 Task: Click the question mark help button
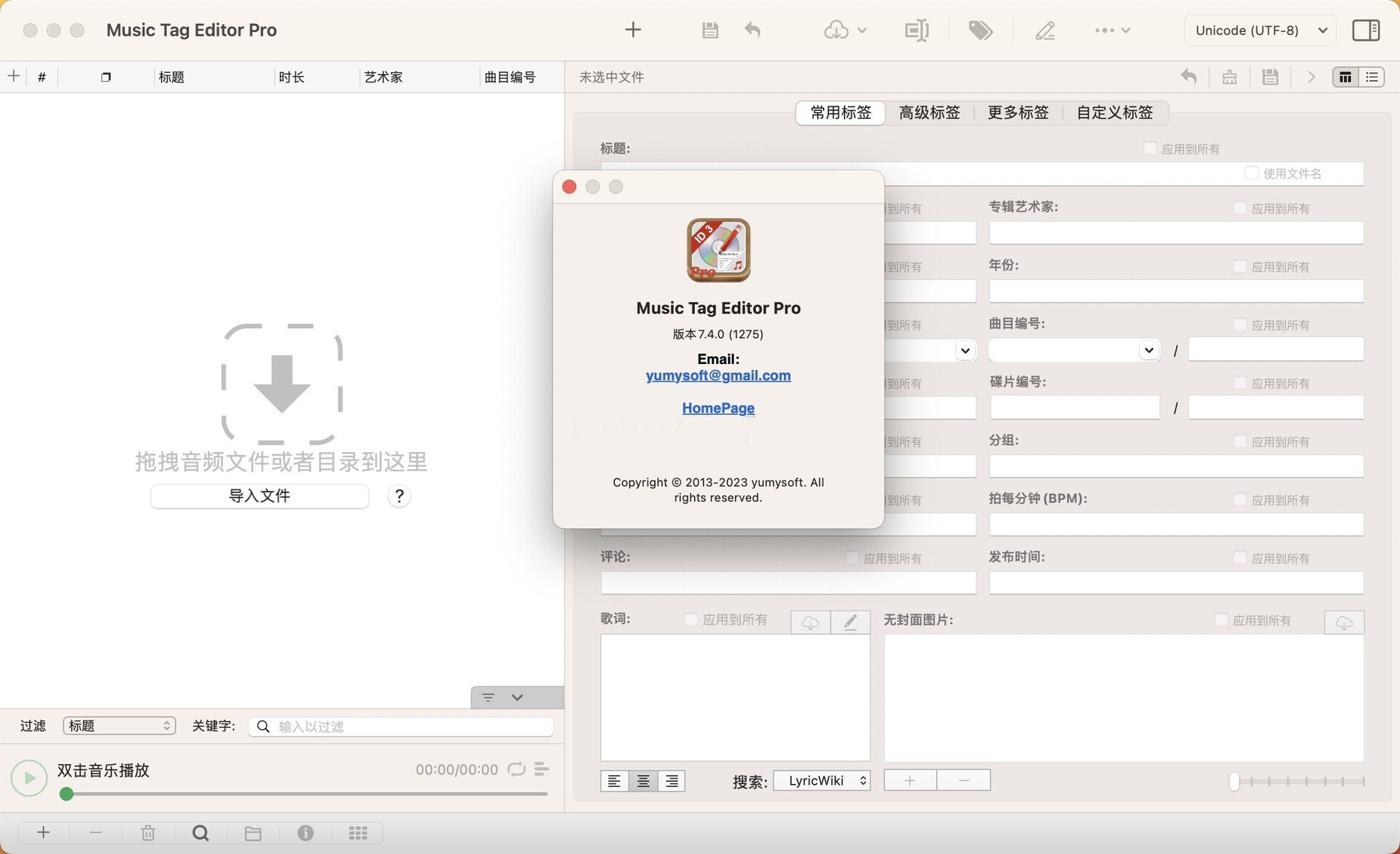399,496
